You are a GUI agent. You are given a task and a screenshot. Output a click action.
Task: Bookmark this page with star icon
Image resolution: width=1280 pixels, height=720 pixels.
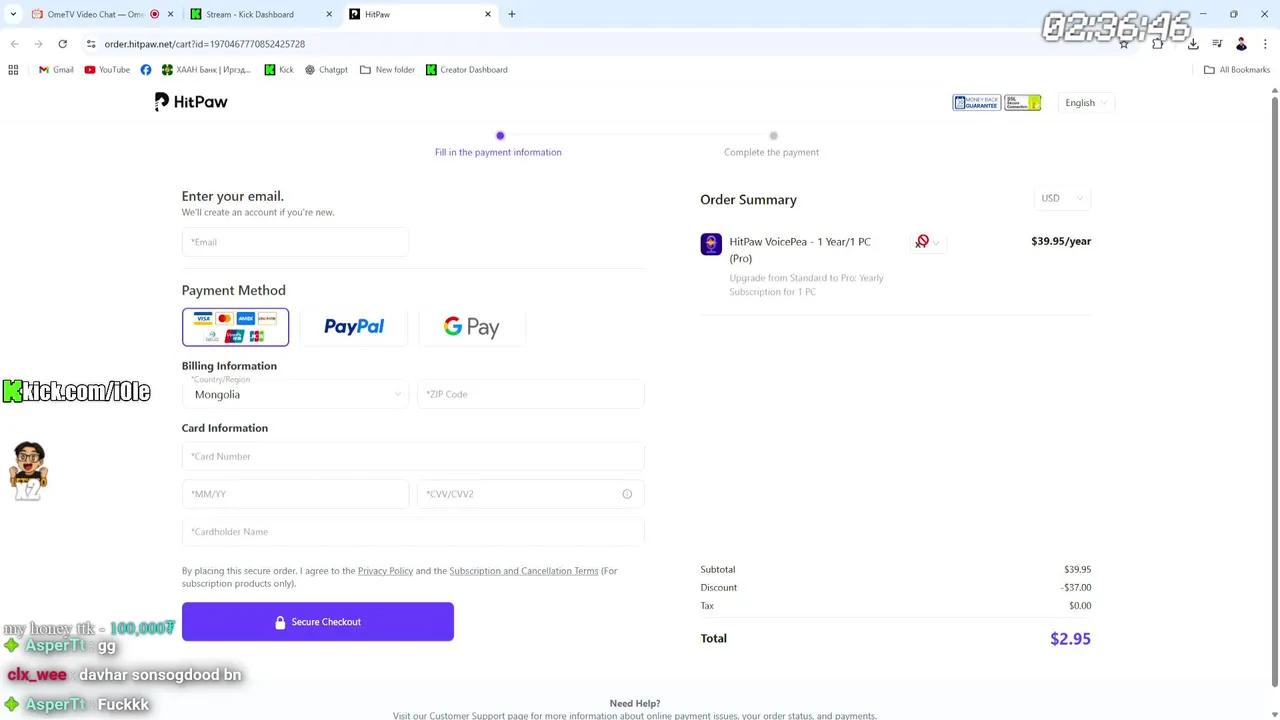pyautogui.click(x=1124, y=44)
